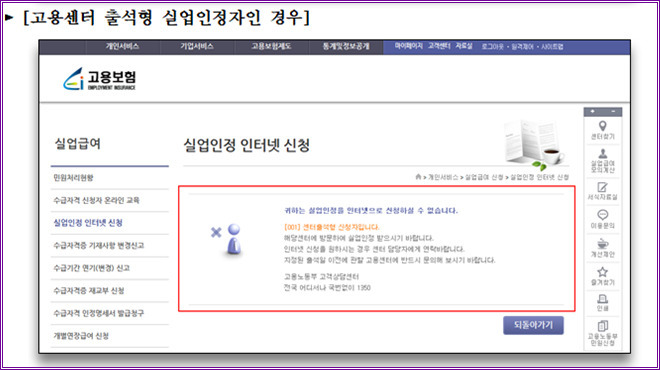Open the 개선제안 coffee cup icon
The height and width of the screenshot is (370, 660).
point(602,244)
